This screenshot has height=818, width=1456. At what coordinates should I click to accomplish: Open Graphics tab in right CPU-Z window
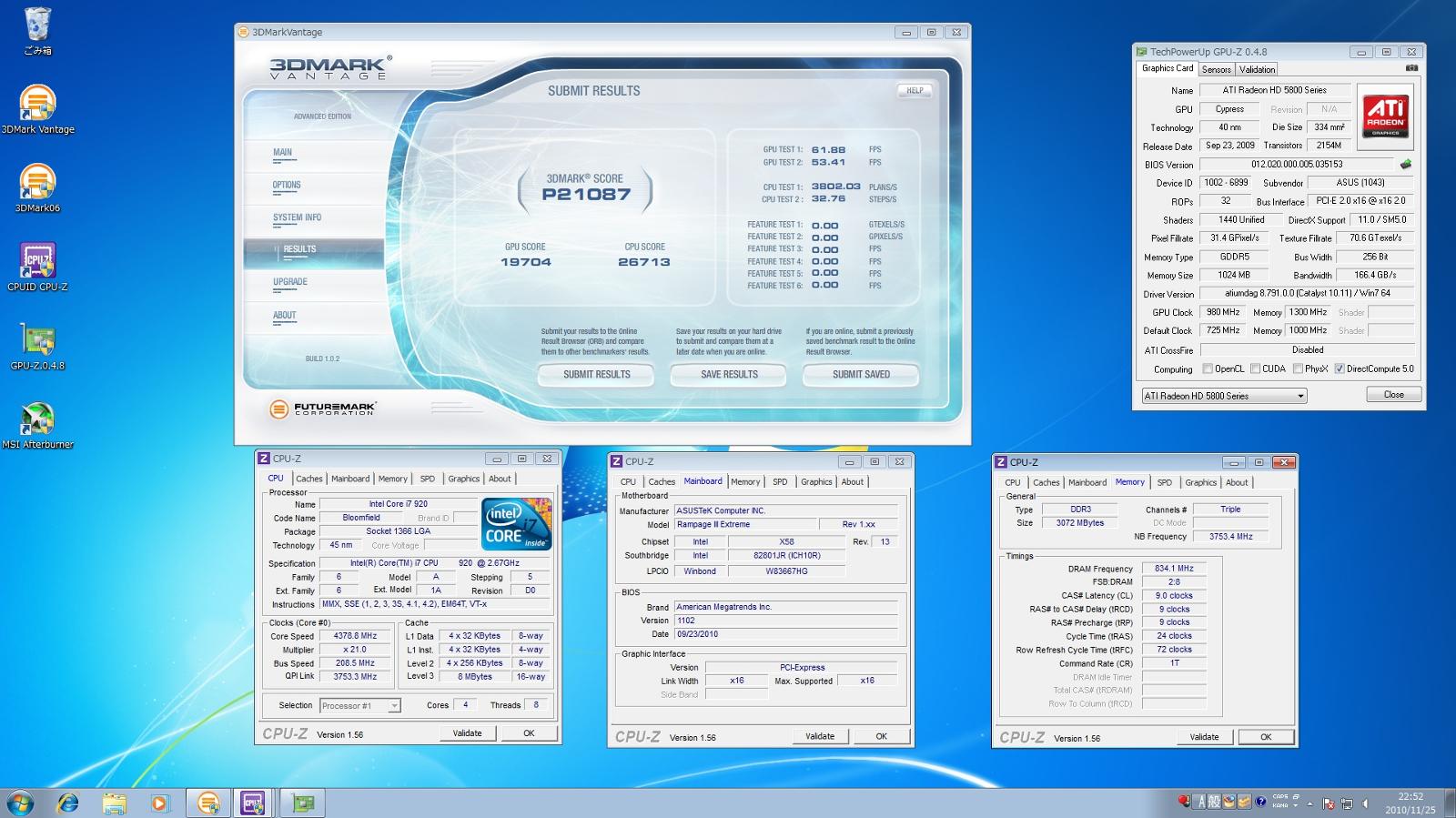click(x=1200, y=483)
